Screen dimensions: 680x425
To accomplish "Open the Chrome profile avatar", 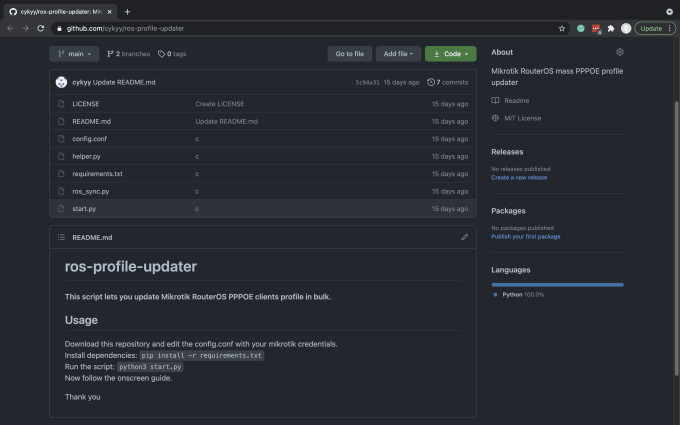I will click(x=626, y=28).
